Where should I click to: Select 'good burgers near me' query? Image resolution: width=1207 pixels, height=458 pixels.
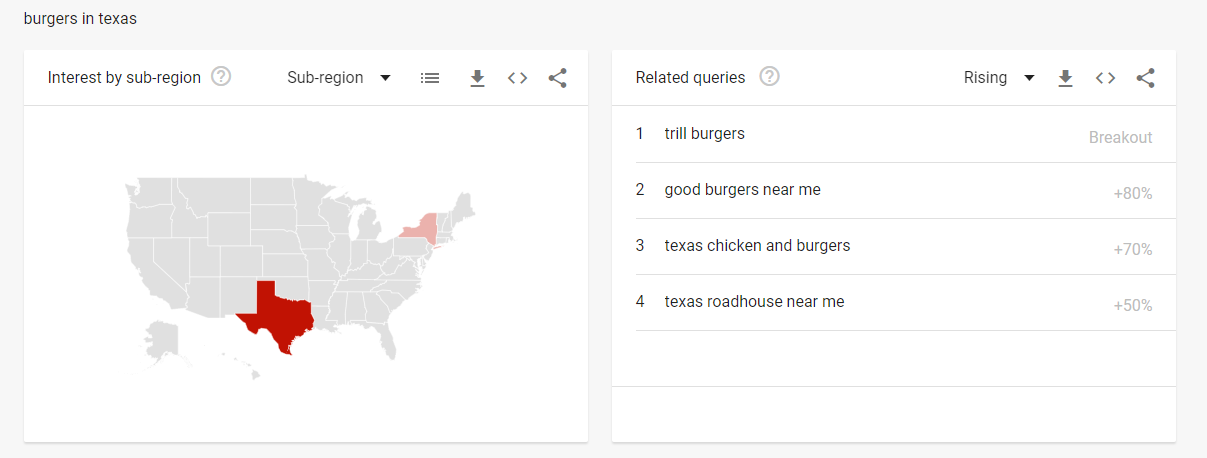(x=742, y=190)
